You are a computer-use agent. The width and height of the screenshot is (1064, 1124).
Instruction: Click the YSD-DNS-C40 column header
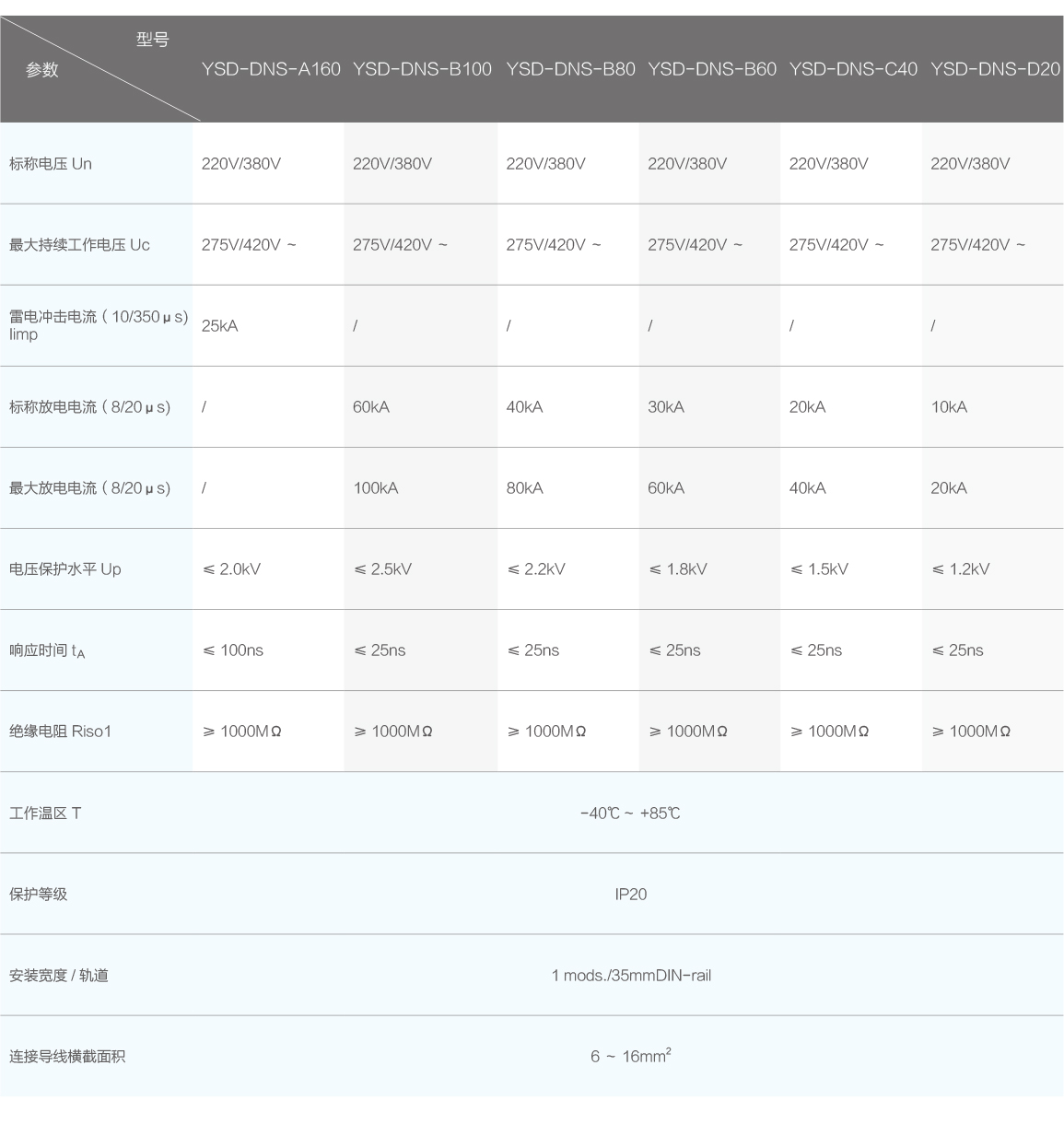coord(853,69)
